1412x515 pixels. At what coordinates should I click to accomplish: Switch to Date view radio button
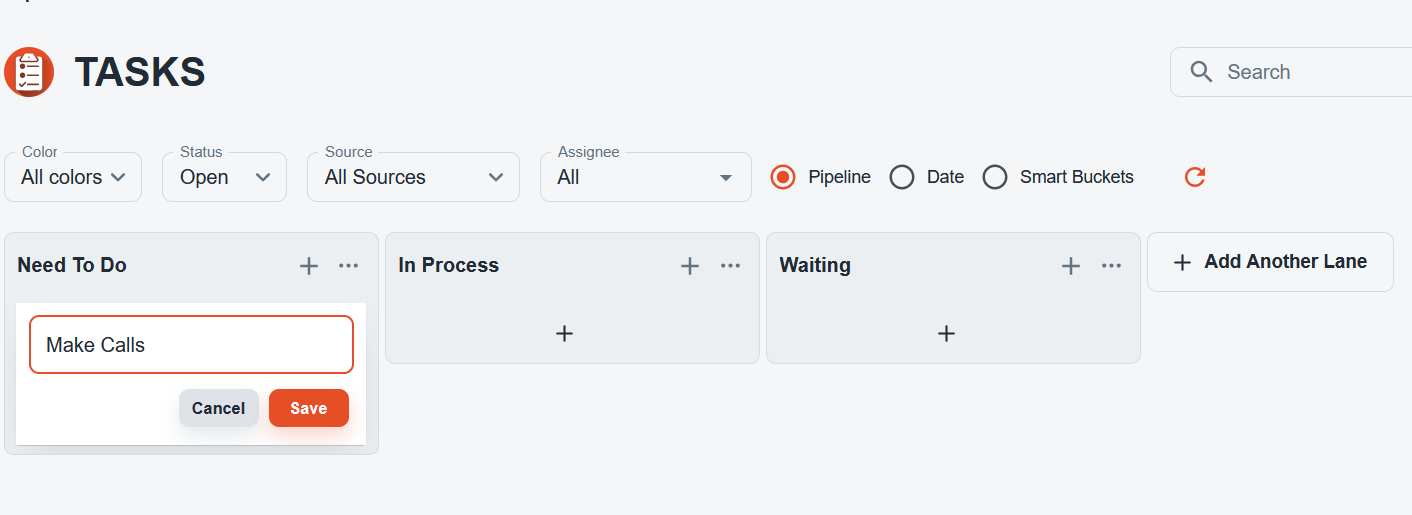pyautogui.click(x=902, y=177)
